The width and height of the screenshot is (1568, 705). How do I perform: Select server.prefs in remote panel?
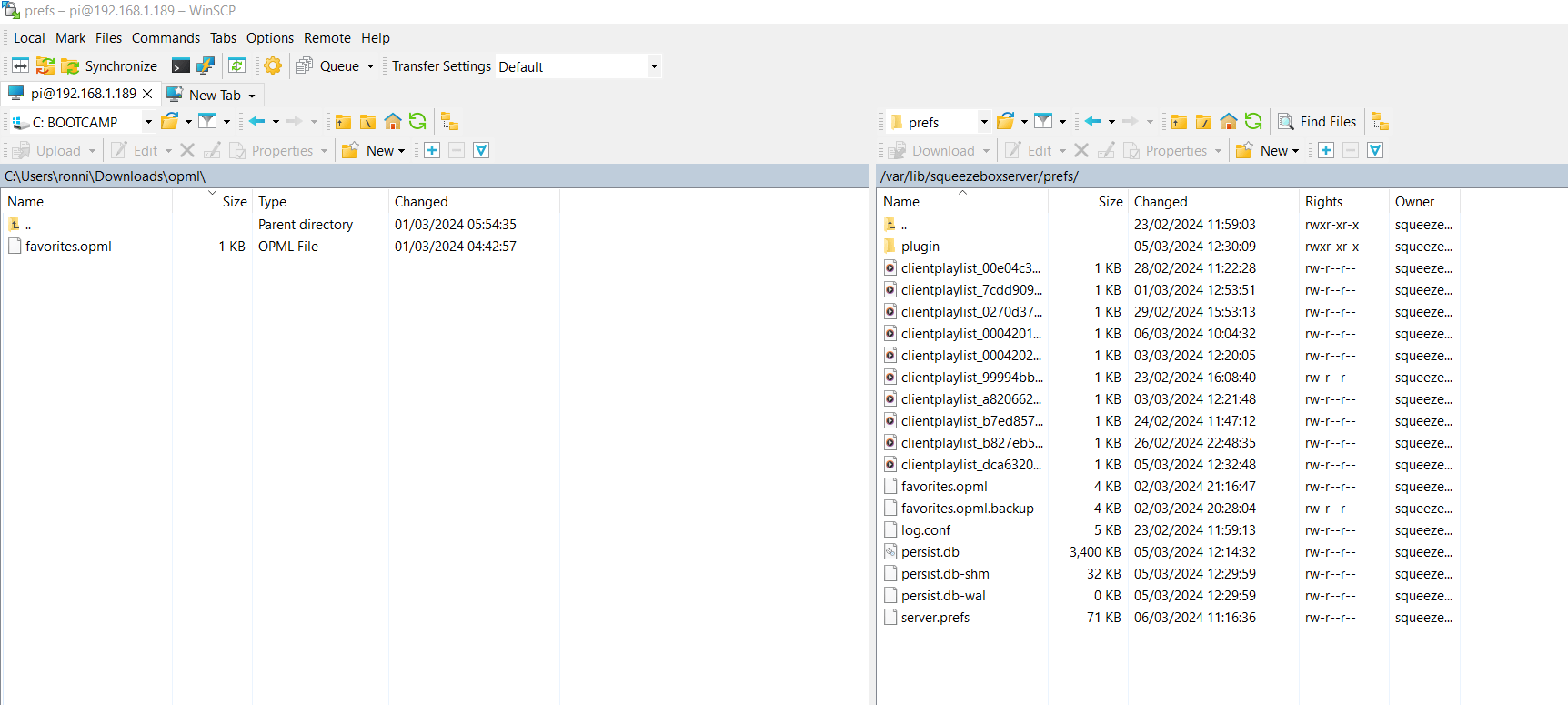pyautogui.click(x=935, y=618)
